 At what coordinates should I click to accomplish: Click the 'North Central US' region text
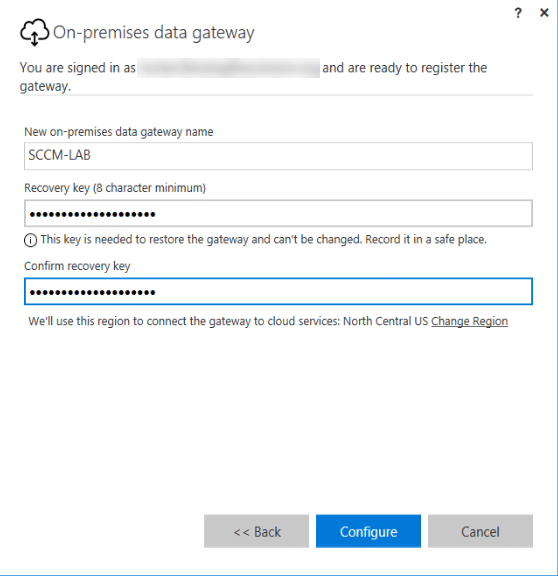tap(385, 321)
